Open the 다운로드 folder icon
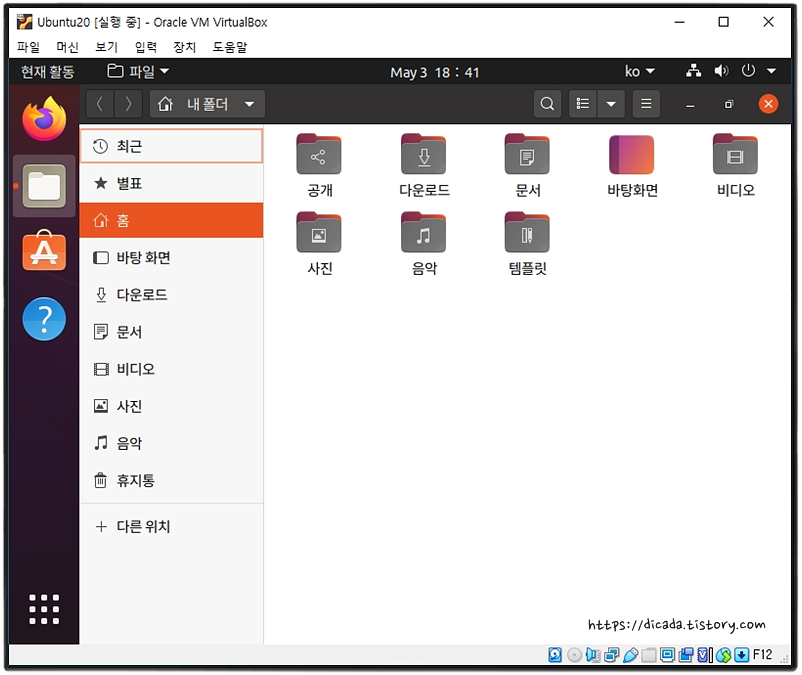The image size is (802, 675). coord(424,154)
